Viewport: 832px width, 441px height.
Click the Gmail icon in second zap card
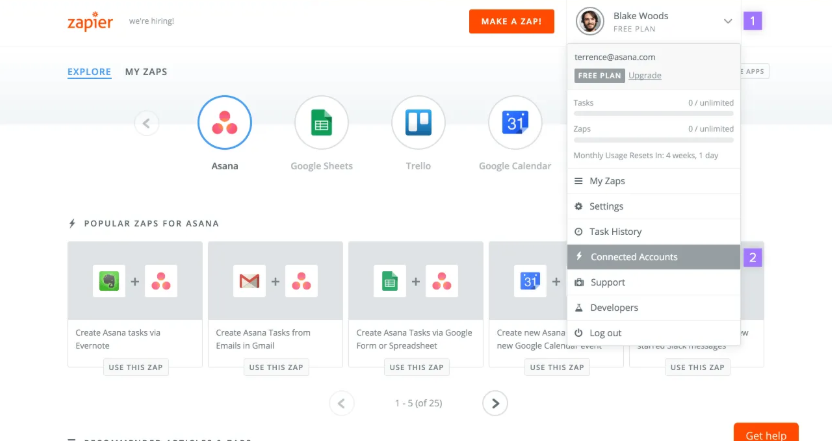(249, 281)
